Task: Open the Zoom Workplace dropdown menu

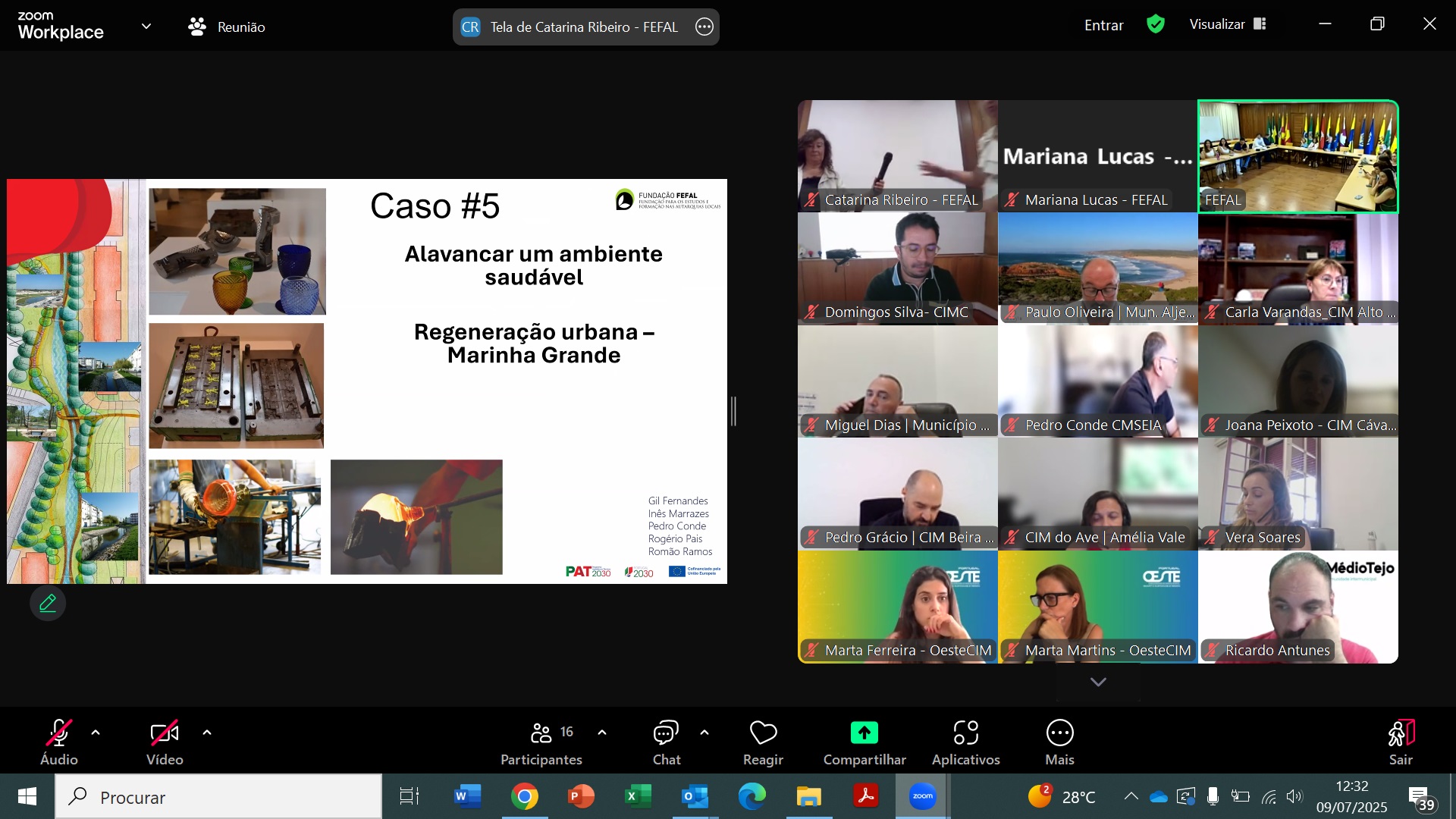Action: click(x=146, y=27)
